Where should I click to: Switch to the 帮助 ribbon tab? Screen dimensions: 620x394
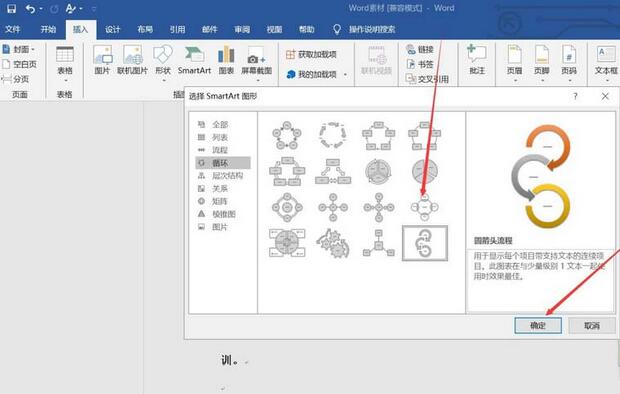(306, 29)
